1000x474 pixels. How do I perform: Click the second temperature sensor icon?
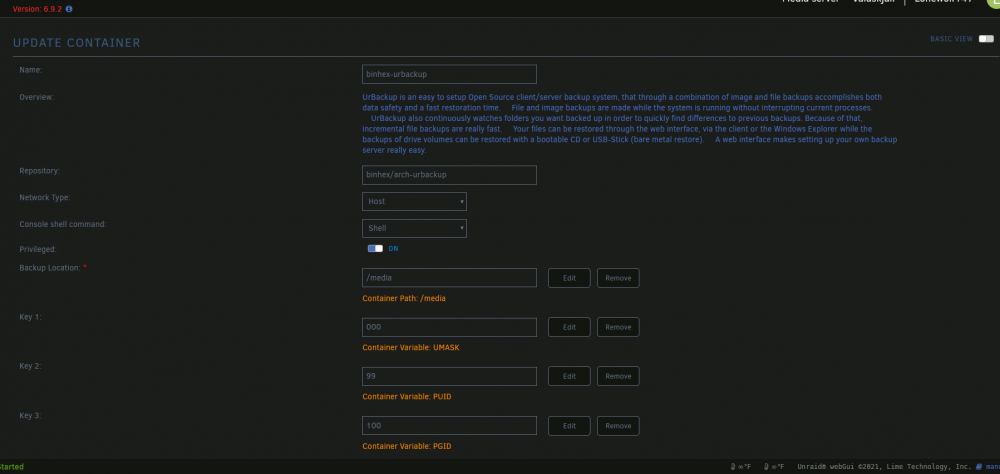tap(767, 467)
